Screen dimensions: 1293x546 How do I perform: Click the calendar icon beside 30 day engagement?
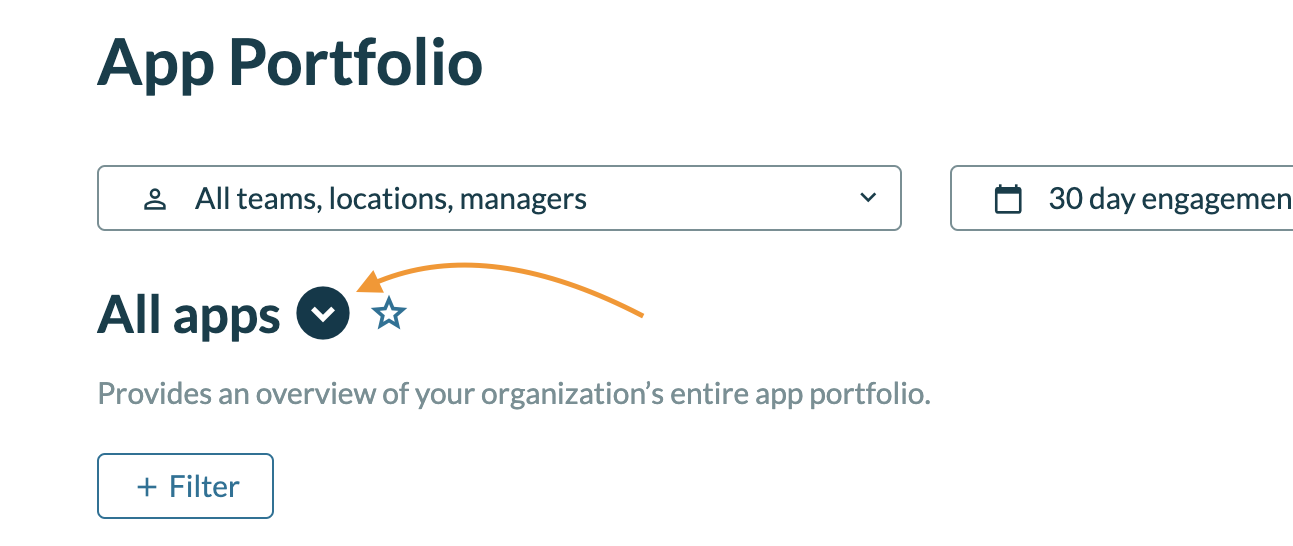click(x=1008, y=199)
